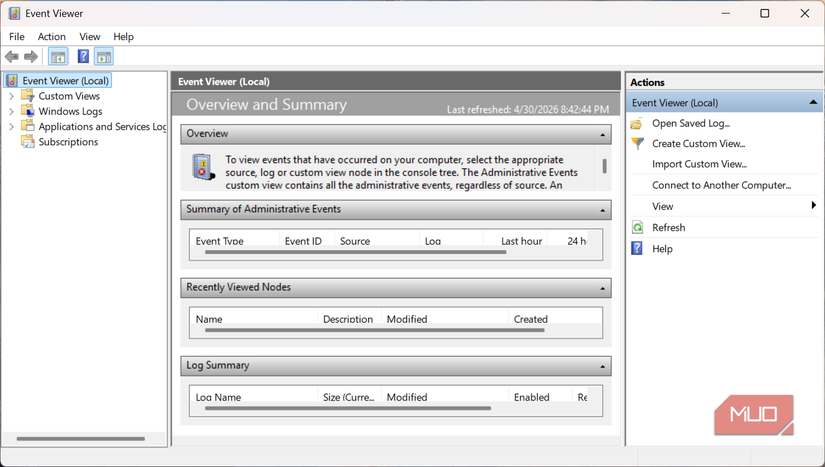Maximize the Event Viewer window
This screenshot has width=825, height=467.
click(765, 13)
